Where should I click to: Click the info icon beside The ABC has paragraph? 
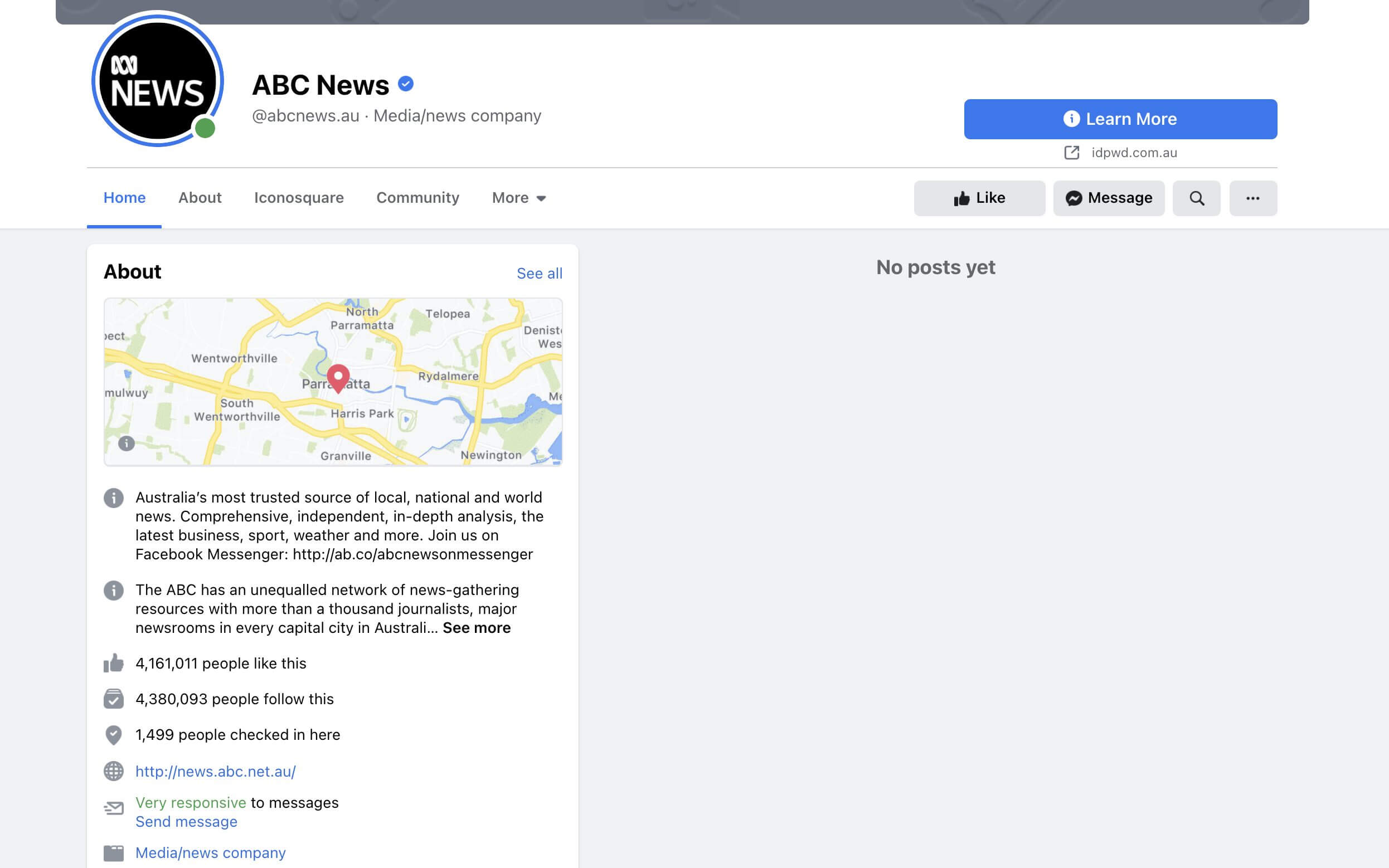point(114,590)
